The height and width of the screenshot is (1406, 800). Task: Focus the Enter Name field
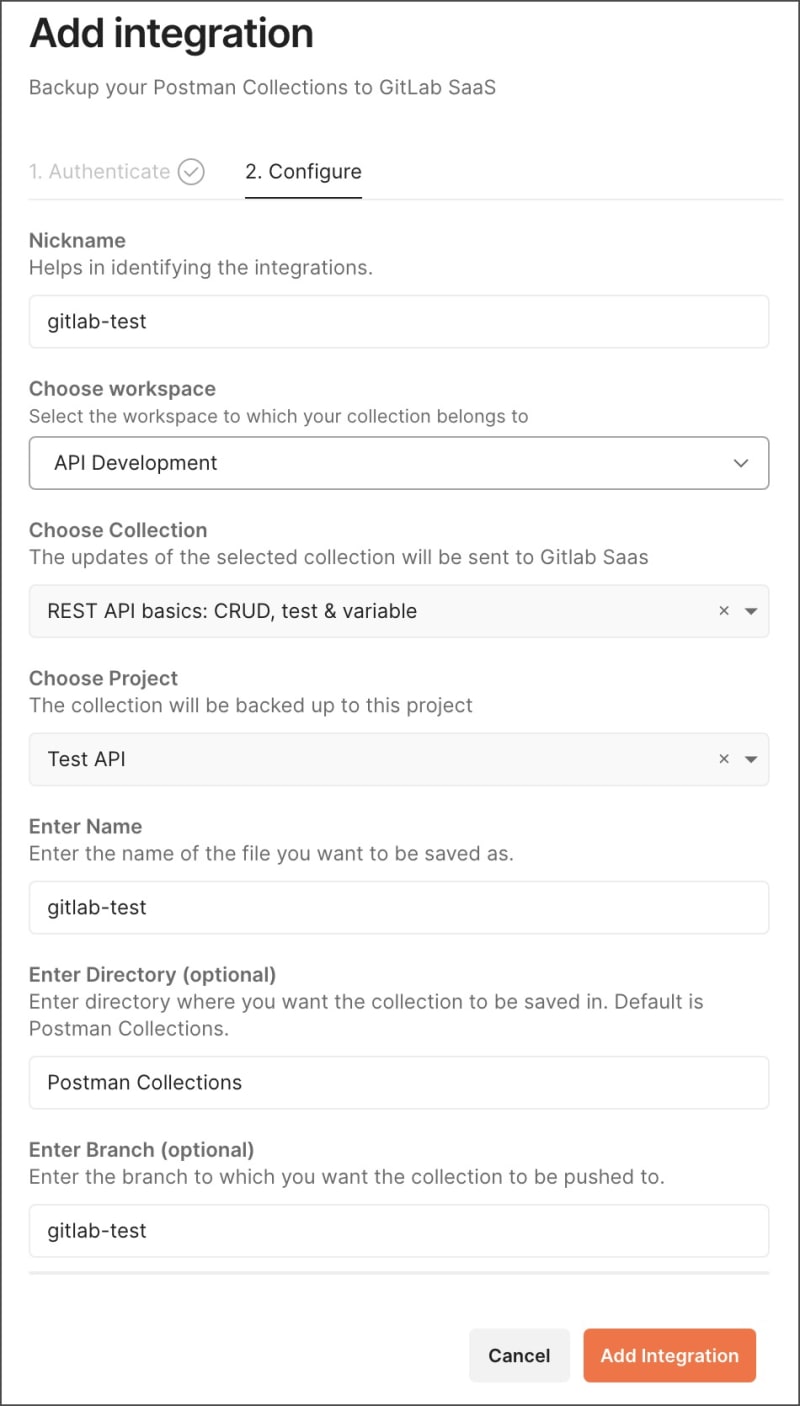click(x=400, y=907)
